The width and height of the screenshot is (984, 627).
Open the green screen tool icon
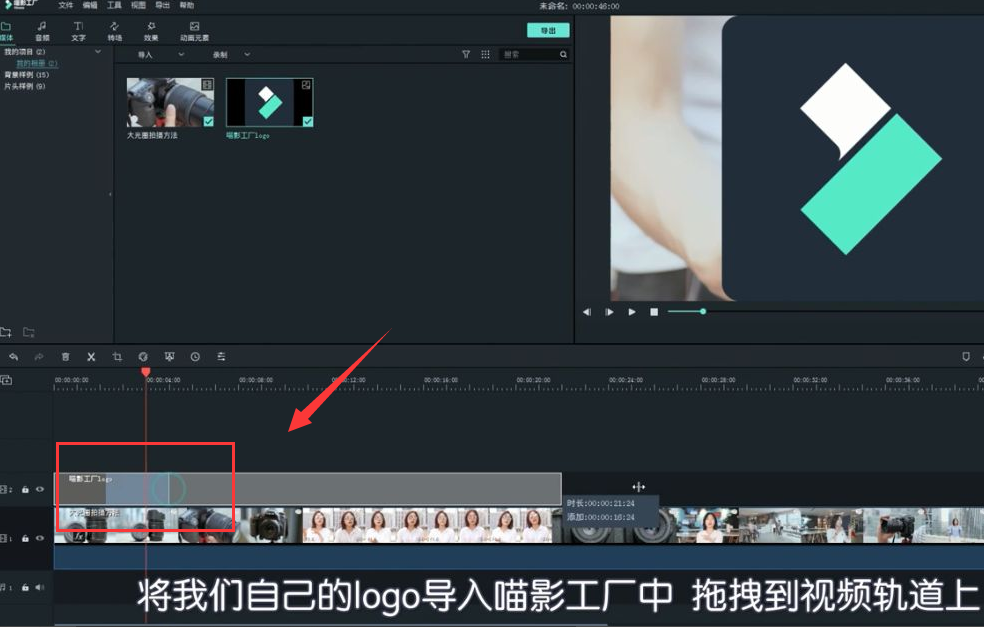click(x=169, y=356)
